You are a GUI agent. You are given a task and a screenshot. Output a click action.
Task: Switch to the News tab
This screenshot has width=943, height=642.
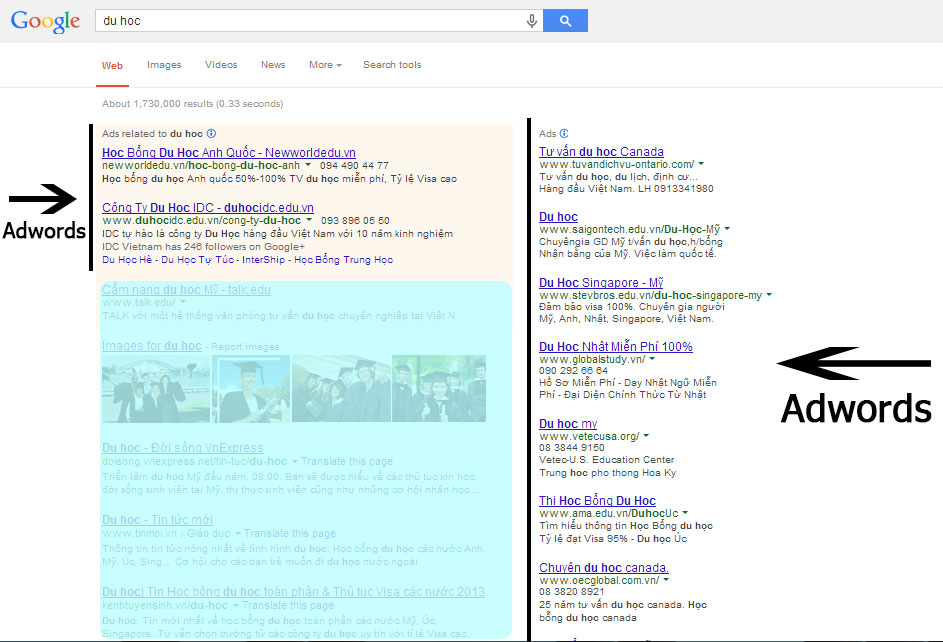[x=273, y=65]
